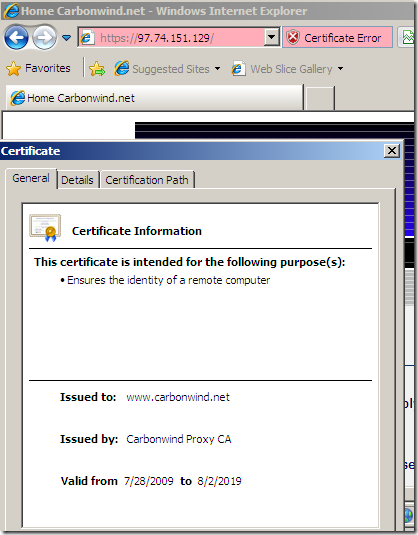Click the page icon in the address bar
Viewport: 418px width, 535px height.
click(x=87, y=38)
